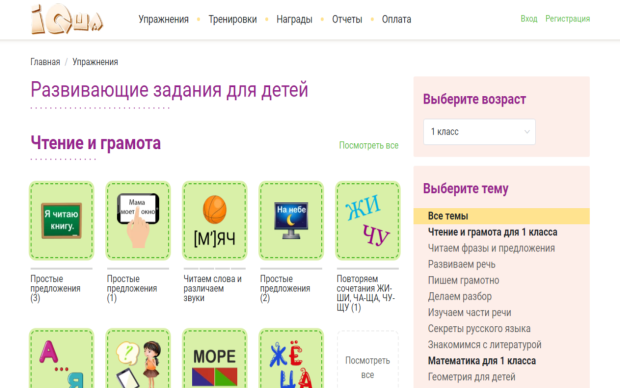Screen dimensions: 620x388
Task: Open the age selector showing '1 класс'
Action: click(x=479, y=132)
